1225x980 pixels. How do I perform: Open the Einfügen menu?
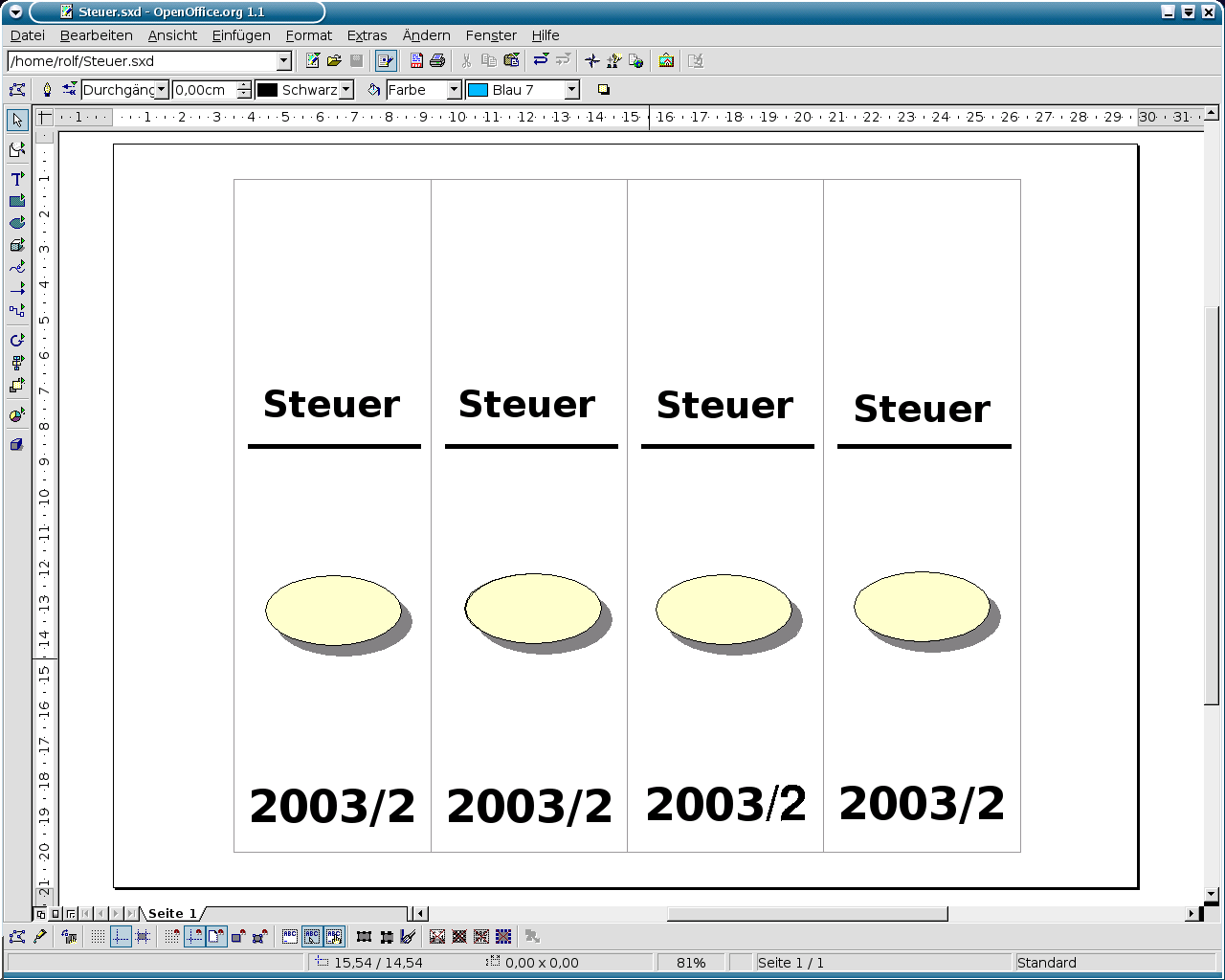(241, 35)
